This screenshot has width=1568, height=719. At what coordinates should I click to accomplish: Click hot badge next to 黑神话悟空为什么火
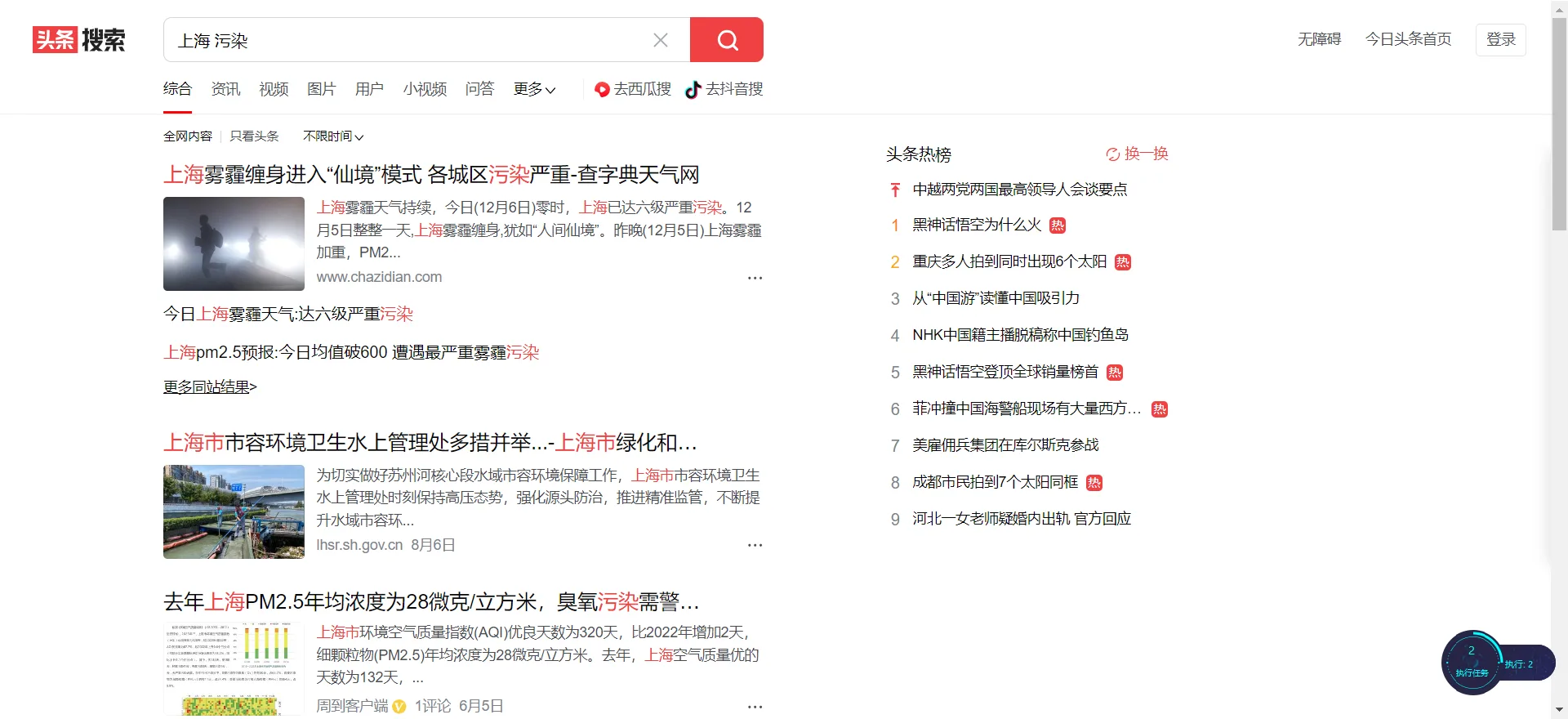click(1058, 226)
